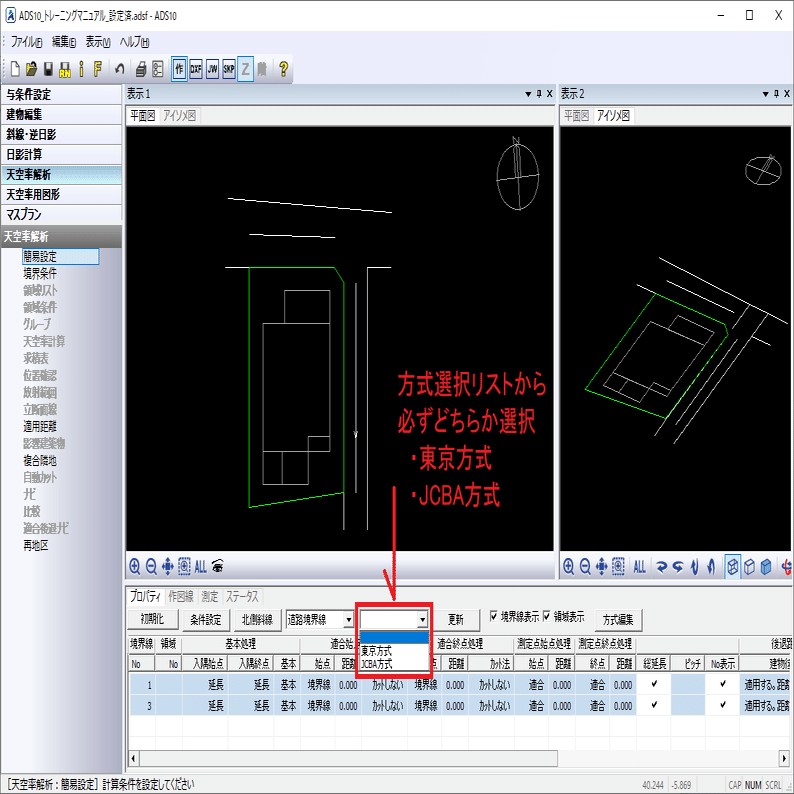Choose 東京方式 from the list

coord(394,651)
